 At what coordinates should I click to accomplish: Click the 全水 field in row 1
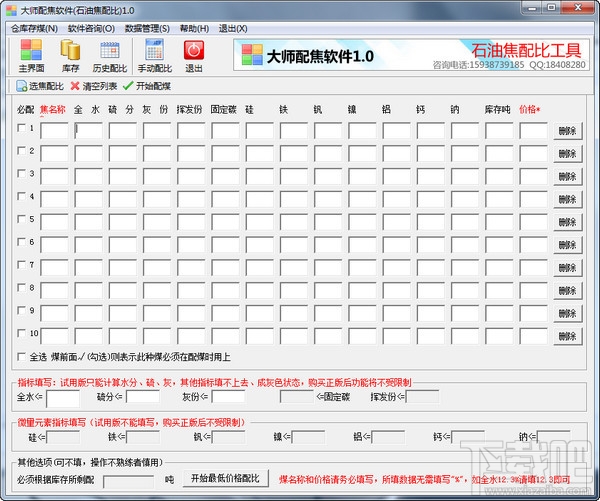point(88,131)
